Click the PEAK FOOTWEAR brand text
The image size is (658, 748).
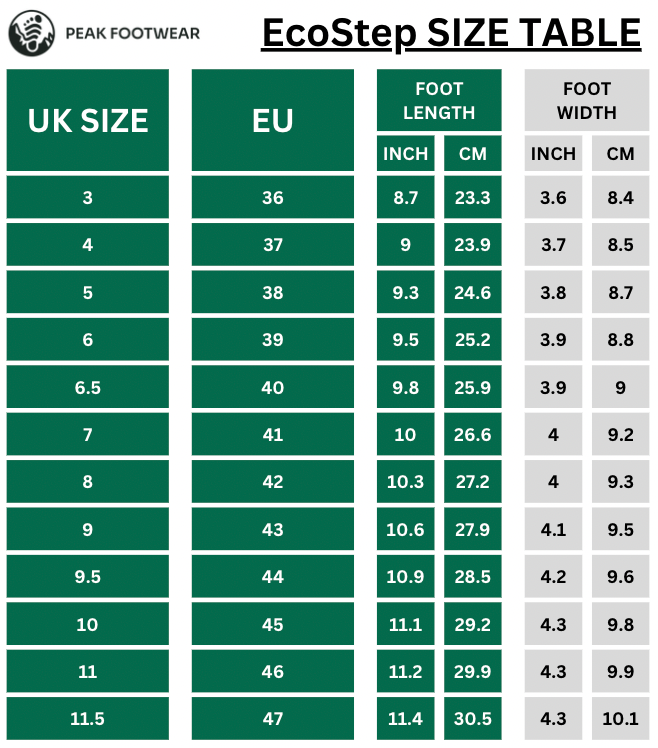tap(132, 33)
